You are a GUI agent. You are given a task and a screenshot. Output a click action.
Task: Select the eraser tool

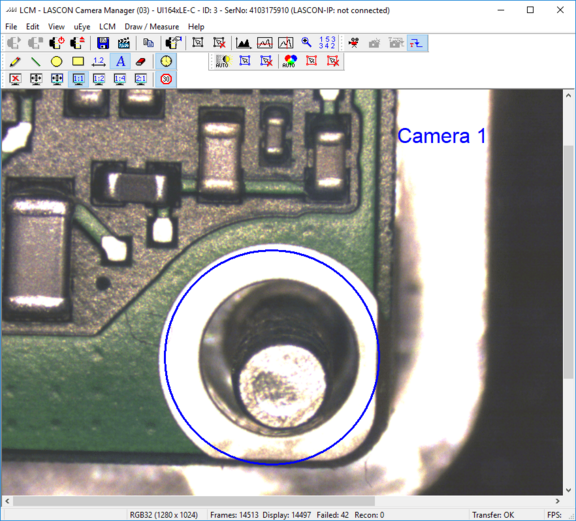click(141, 61)
